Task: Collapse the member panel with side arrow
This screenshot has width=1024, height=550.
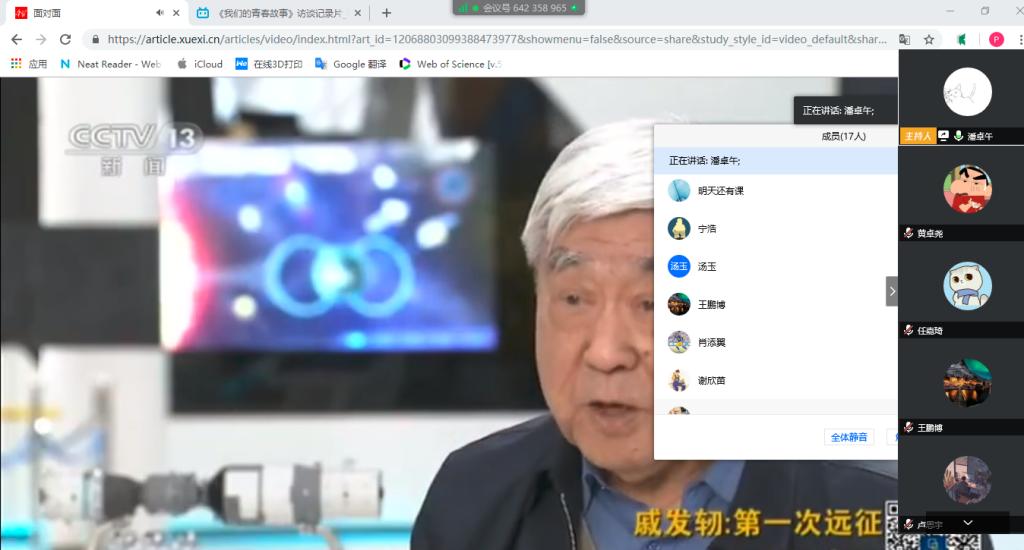Action: (x=892, y=291)
